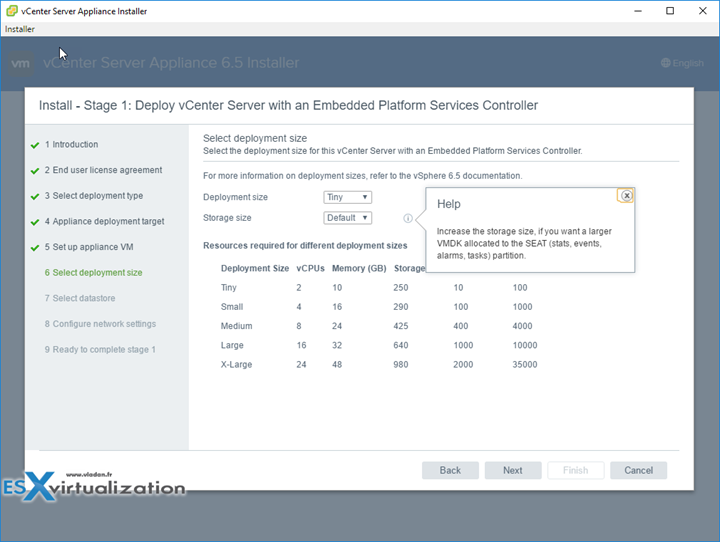Click the globe language icon
720x542 pixels.
coord(665,63)
